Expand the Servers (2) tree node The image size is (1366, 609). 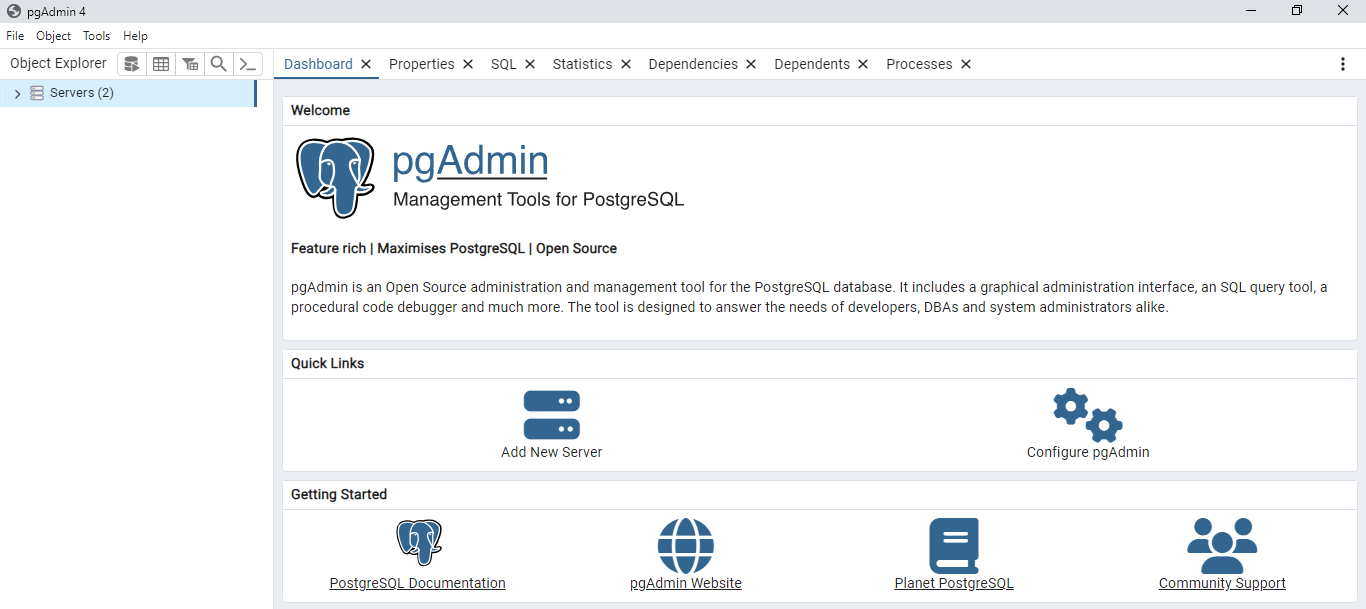click(17, 93)
